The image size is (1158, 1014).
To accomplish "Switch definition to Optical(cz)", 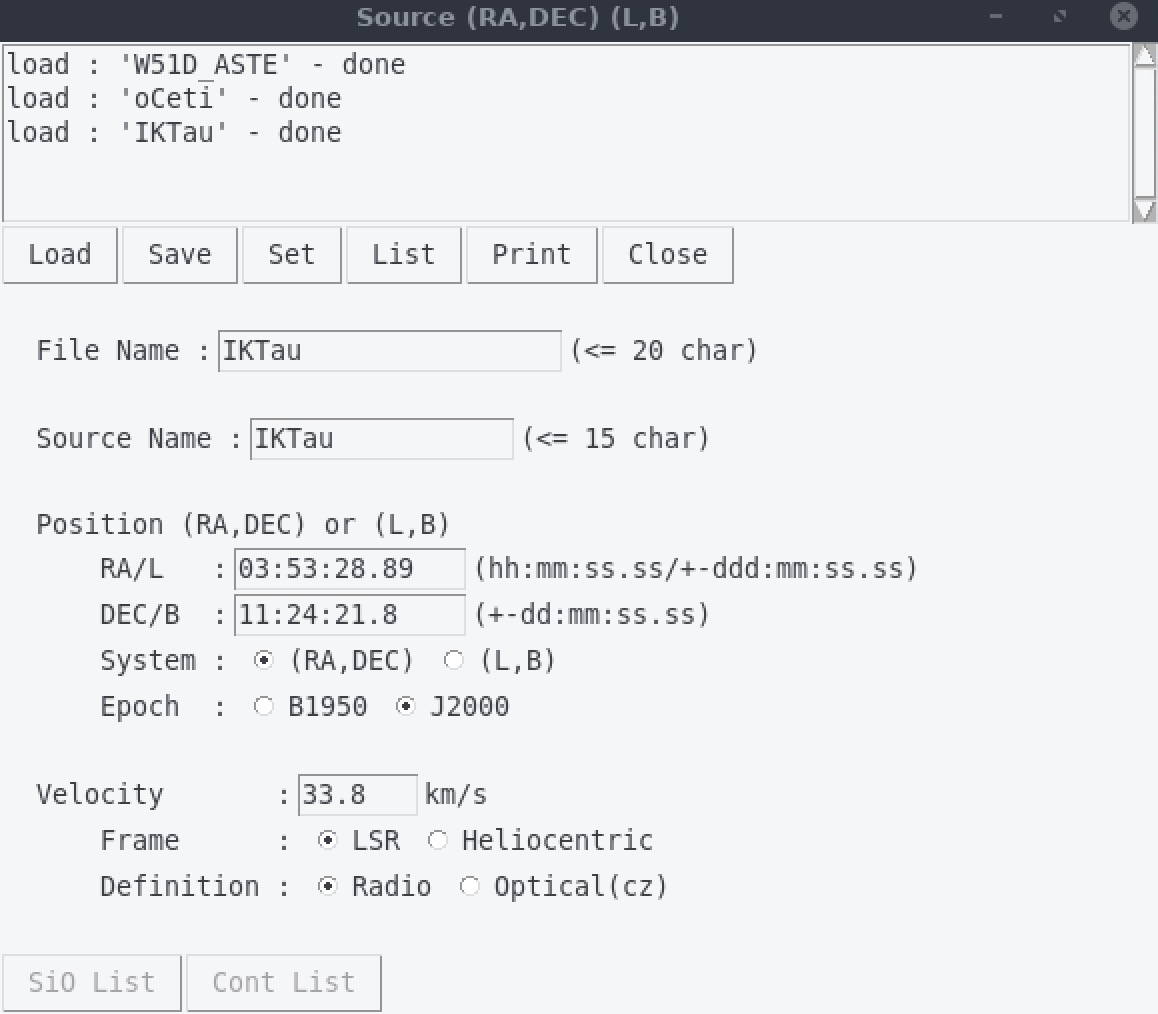I will [470, 887].
